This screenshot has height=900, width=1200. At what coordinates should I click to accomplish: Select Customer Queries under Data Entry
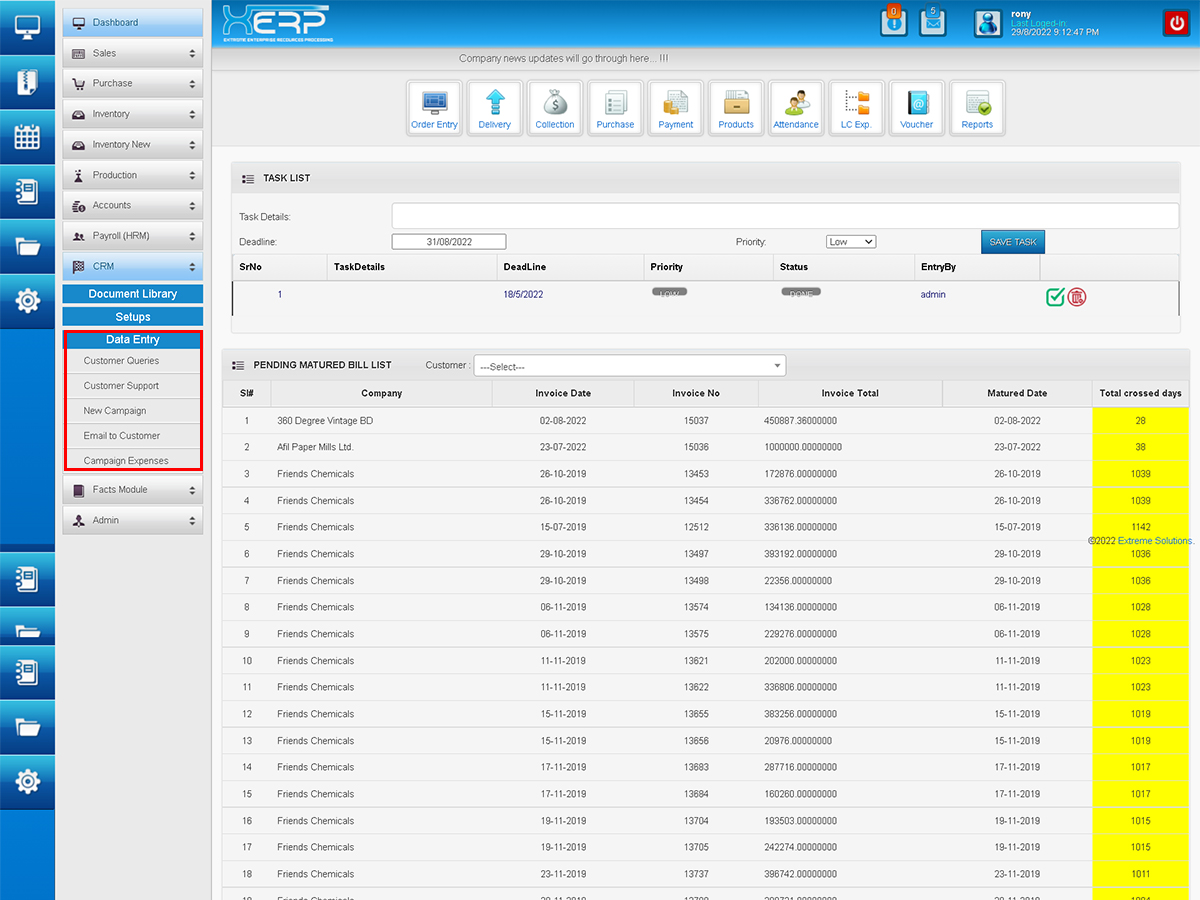click(122, 361)
